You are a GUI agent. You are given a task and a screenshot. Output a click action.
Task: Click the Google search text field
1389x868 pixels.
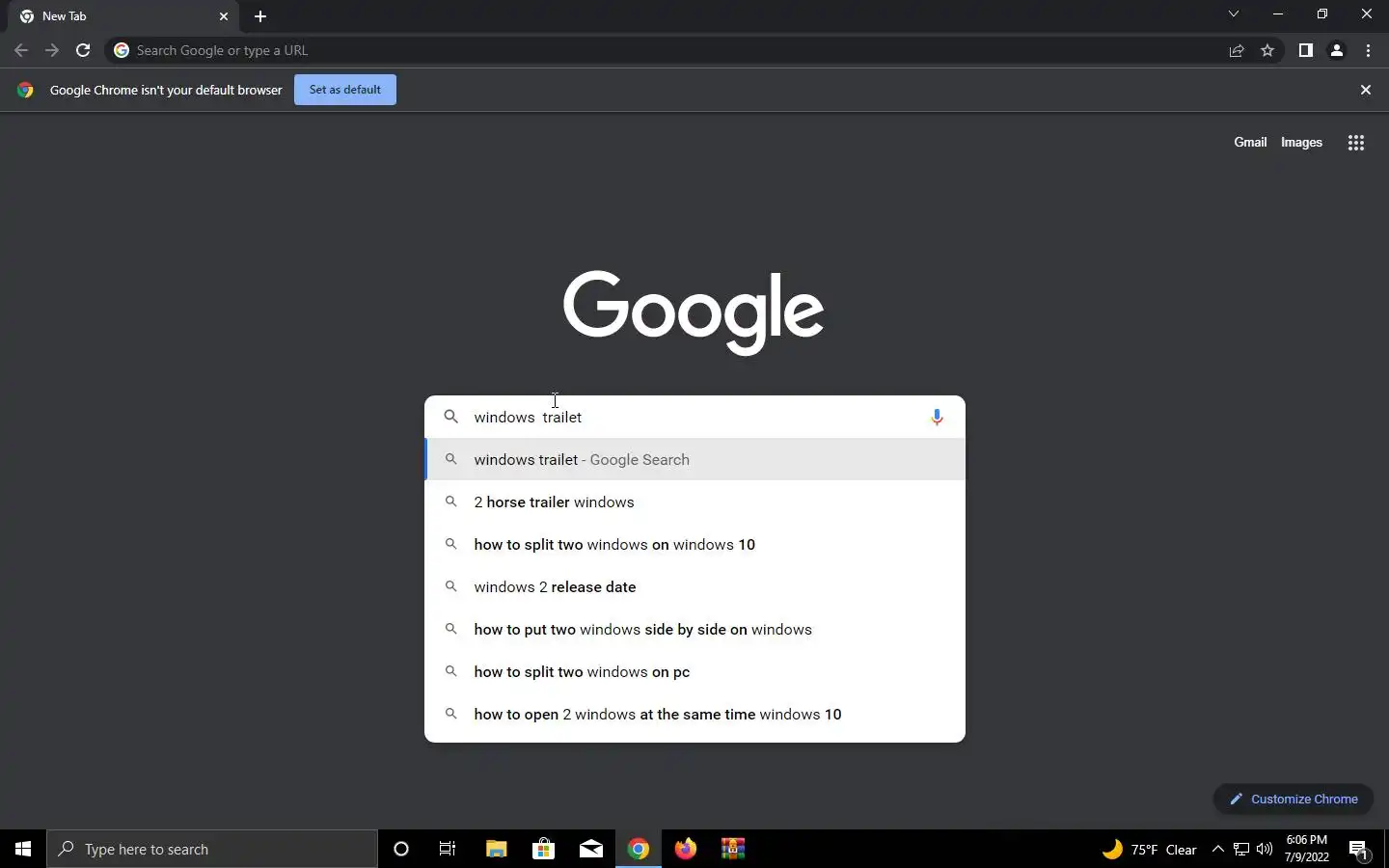click(x=694, y=418)
